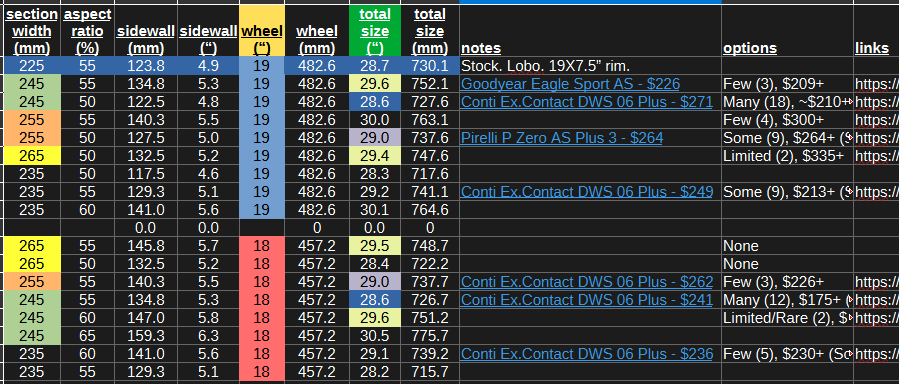Select the 715.7 total size cell

[429, 372]
